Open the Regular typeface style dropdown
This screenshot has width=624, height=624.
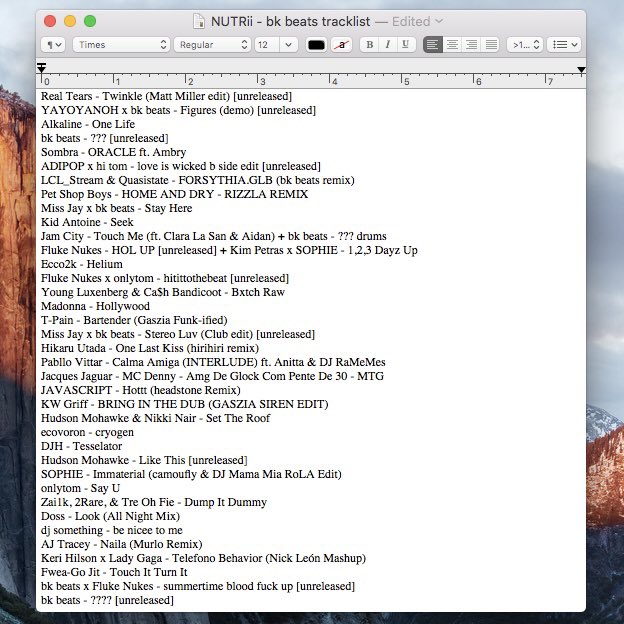pyautogui.click(x=212, y=45)
